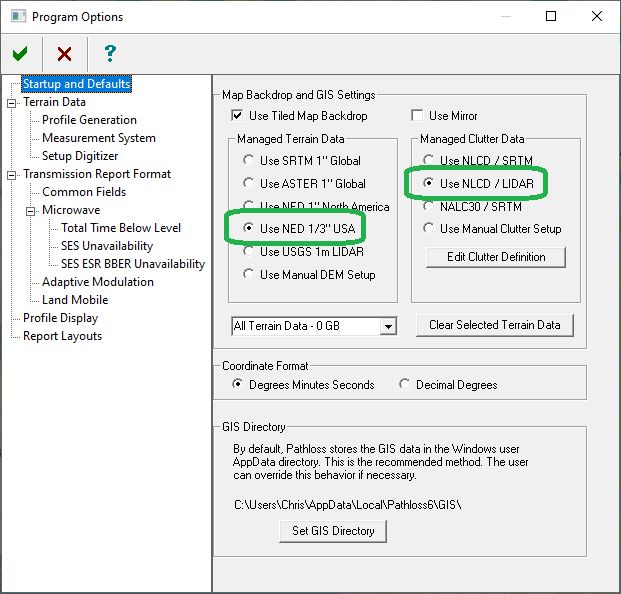Screen dimensions: 621x594
Task: Click the red X cancel icon
Action: [x=64, y=54]
